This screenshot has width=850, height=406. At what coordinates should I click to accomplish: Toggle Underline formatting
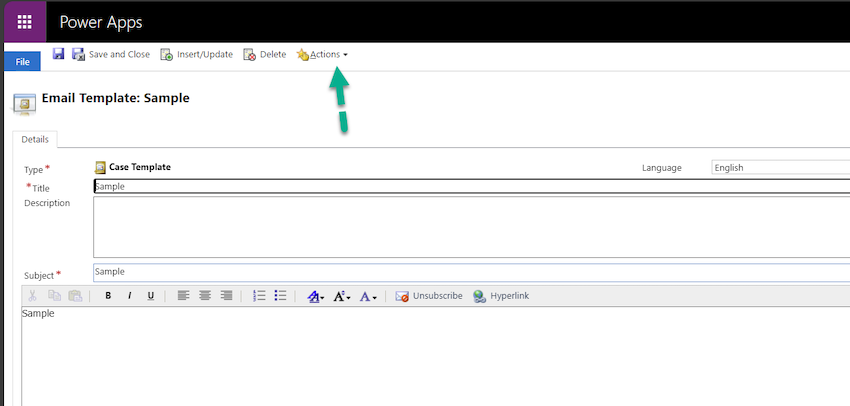pyautogui.click(x=151, y=296)
